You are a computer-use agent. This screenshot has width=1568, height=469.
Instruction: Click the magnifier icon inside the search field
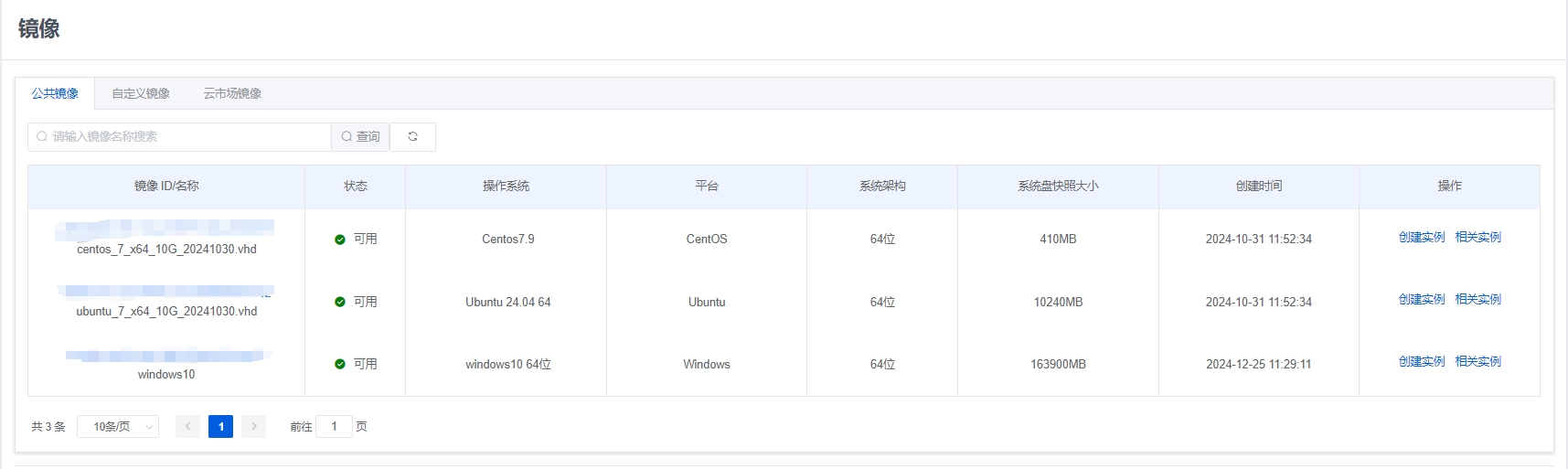coord(42,137)
